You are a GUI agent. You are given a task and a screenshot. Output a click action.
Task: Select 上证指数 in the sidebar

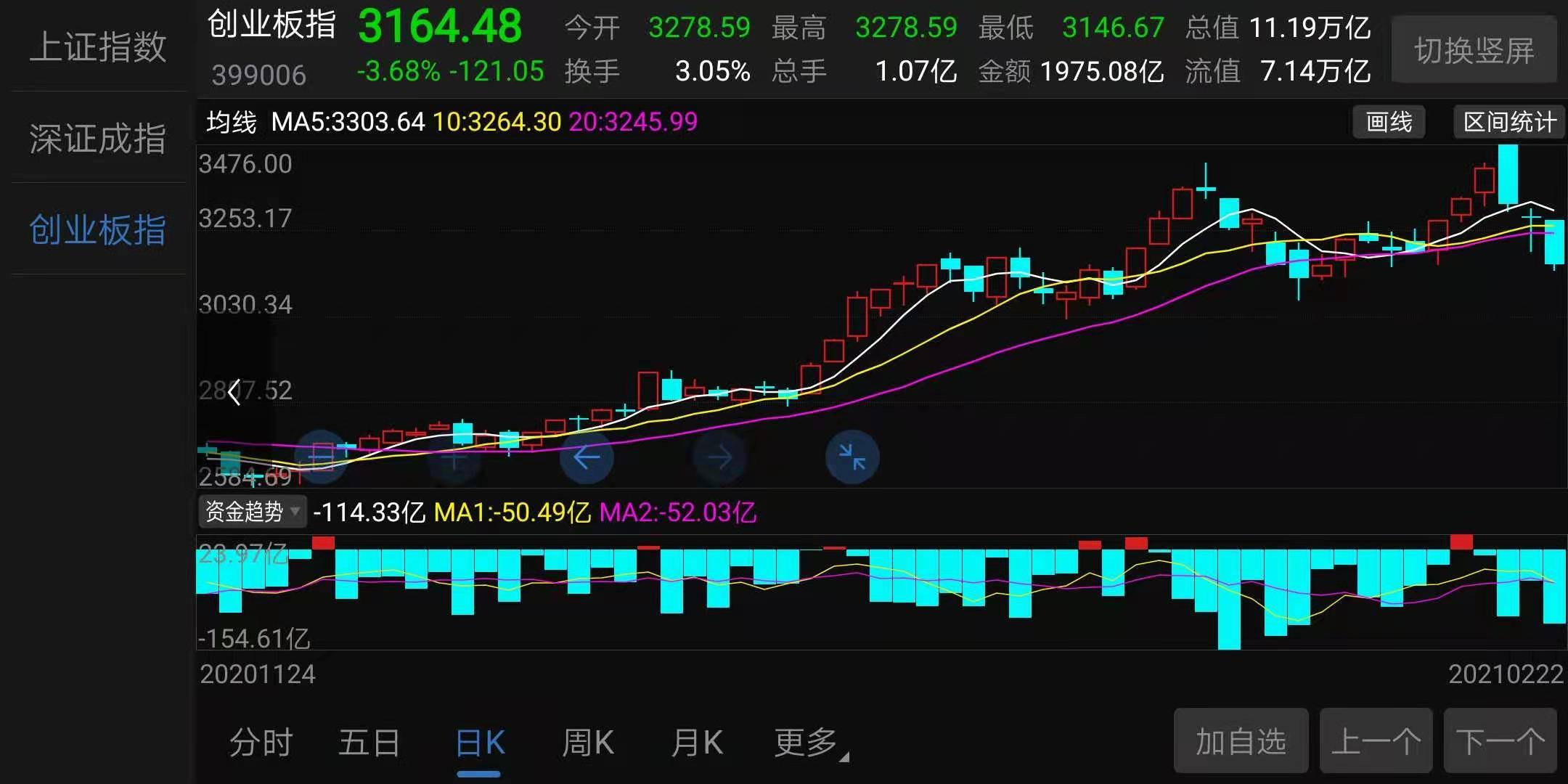98,47
